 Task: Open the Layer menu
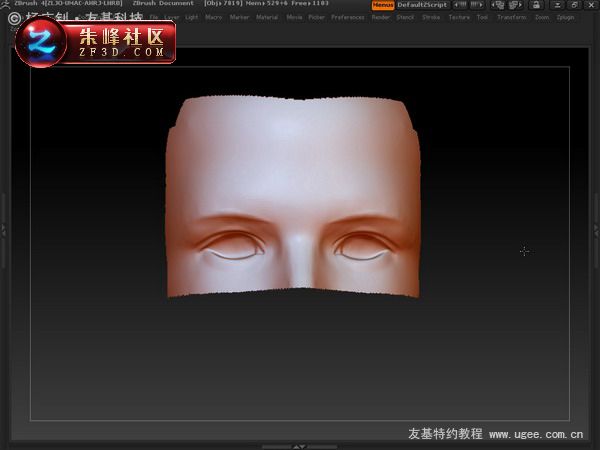[x=172, y=17]
